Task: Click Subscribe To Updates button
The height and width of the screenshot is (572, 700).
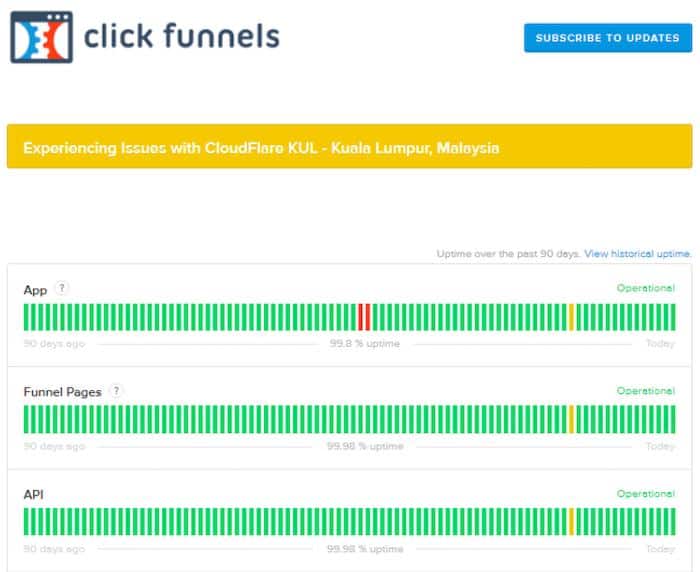Action: click(608, 38)
